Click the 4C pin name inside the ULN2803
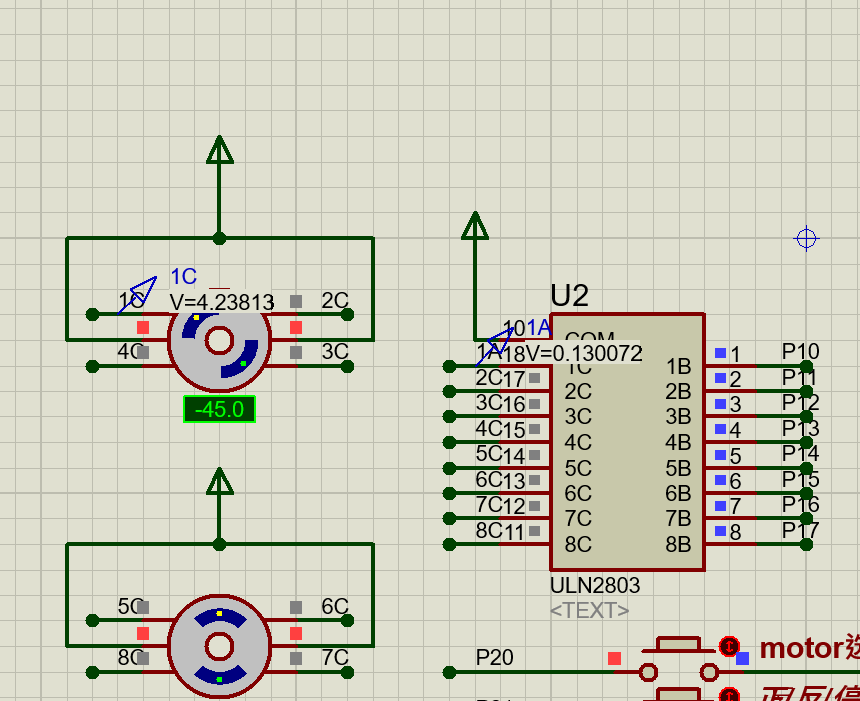Screen dimensions: 860x701 pos(578,443)
